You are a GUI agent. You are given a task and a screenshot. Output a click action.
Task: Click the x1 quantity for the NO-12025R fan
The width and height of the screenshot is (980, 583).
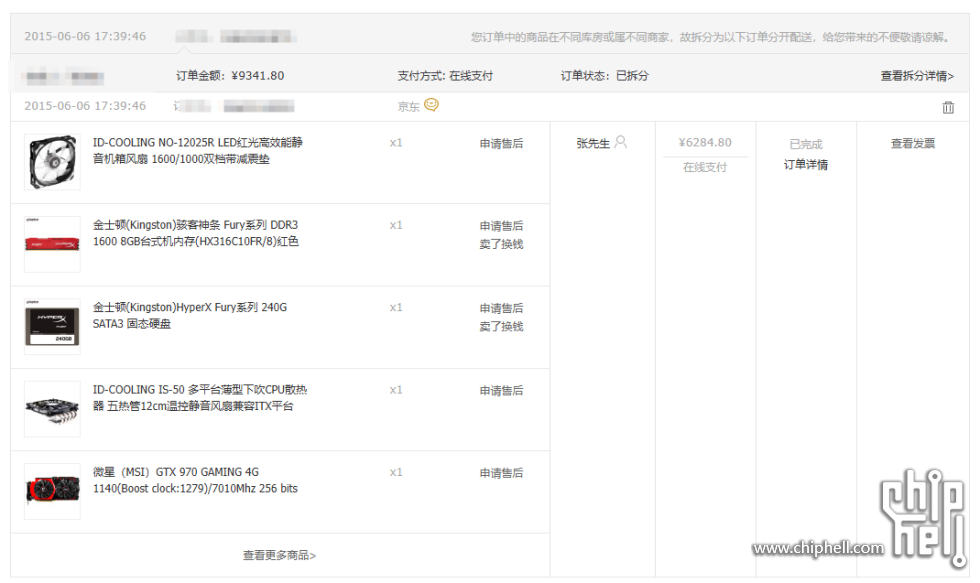pyautogui.click(x=396, y=142)
